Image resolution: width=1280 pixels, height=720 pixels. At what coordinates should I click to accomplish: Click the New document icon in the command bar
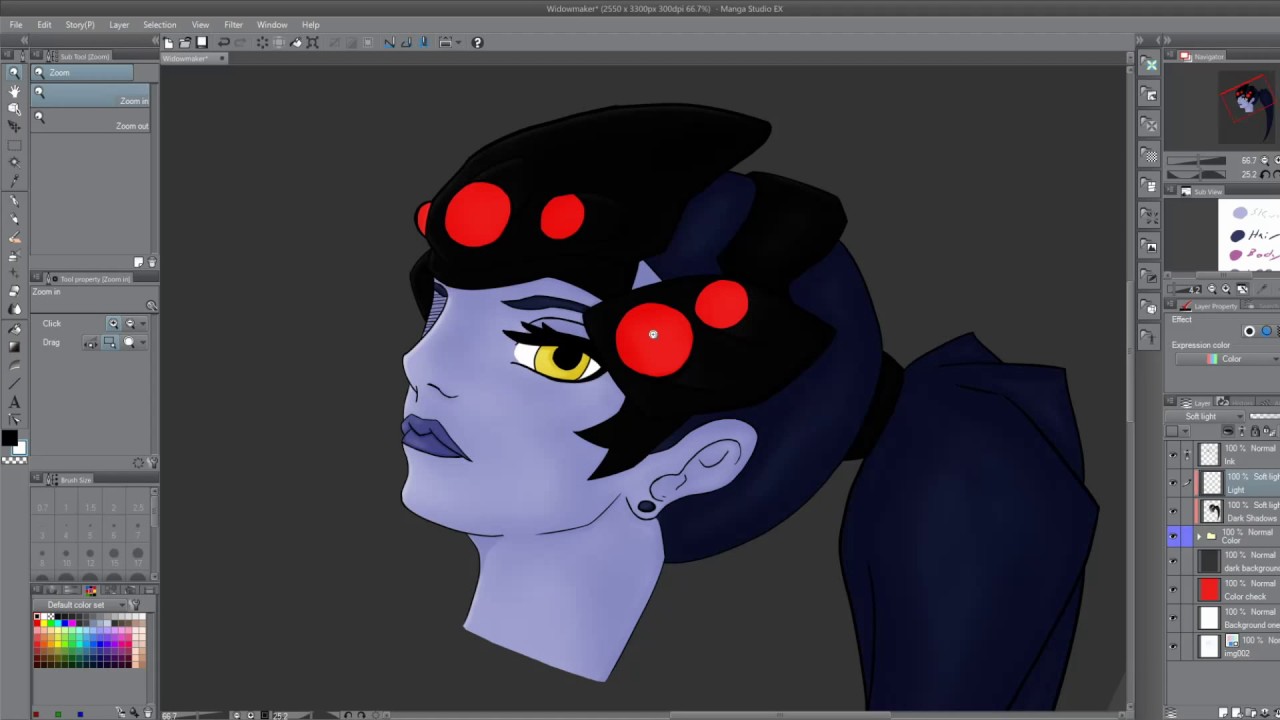tap(169, 42)
